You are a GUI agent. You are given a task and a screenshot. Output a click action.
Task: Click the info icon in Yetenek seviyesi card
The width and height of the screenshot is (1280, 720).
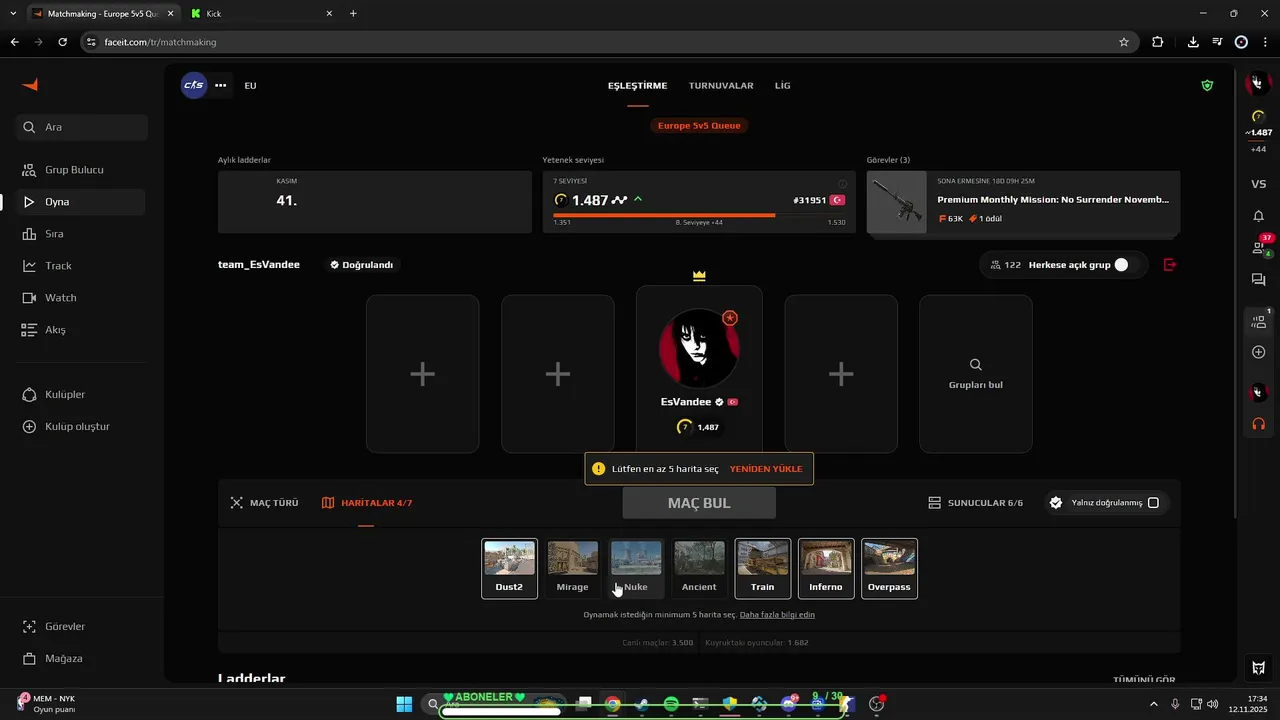[842, 184]
